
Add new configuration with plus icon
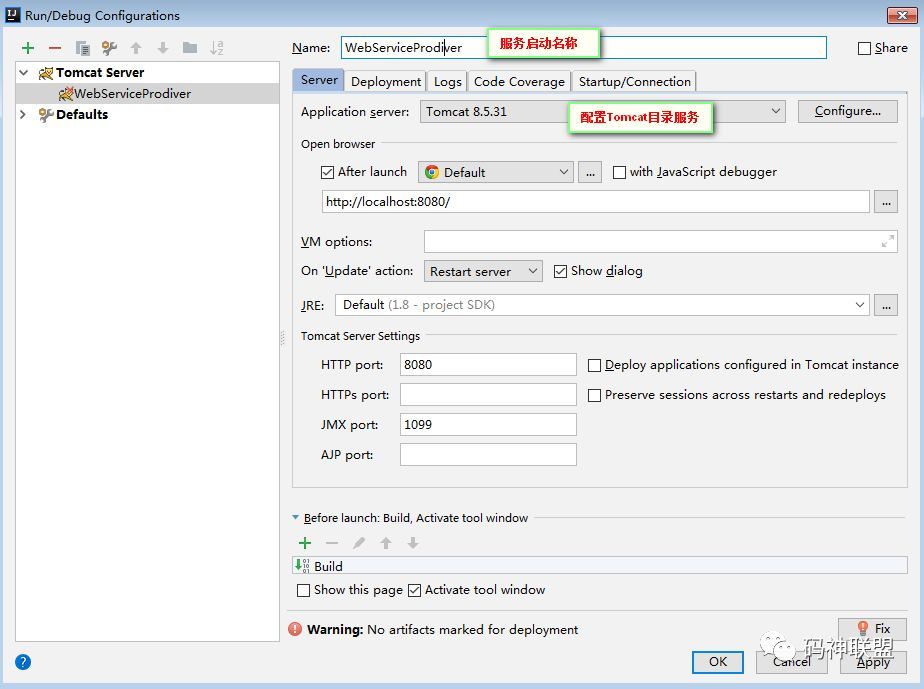(x=28, y=48)
